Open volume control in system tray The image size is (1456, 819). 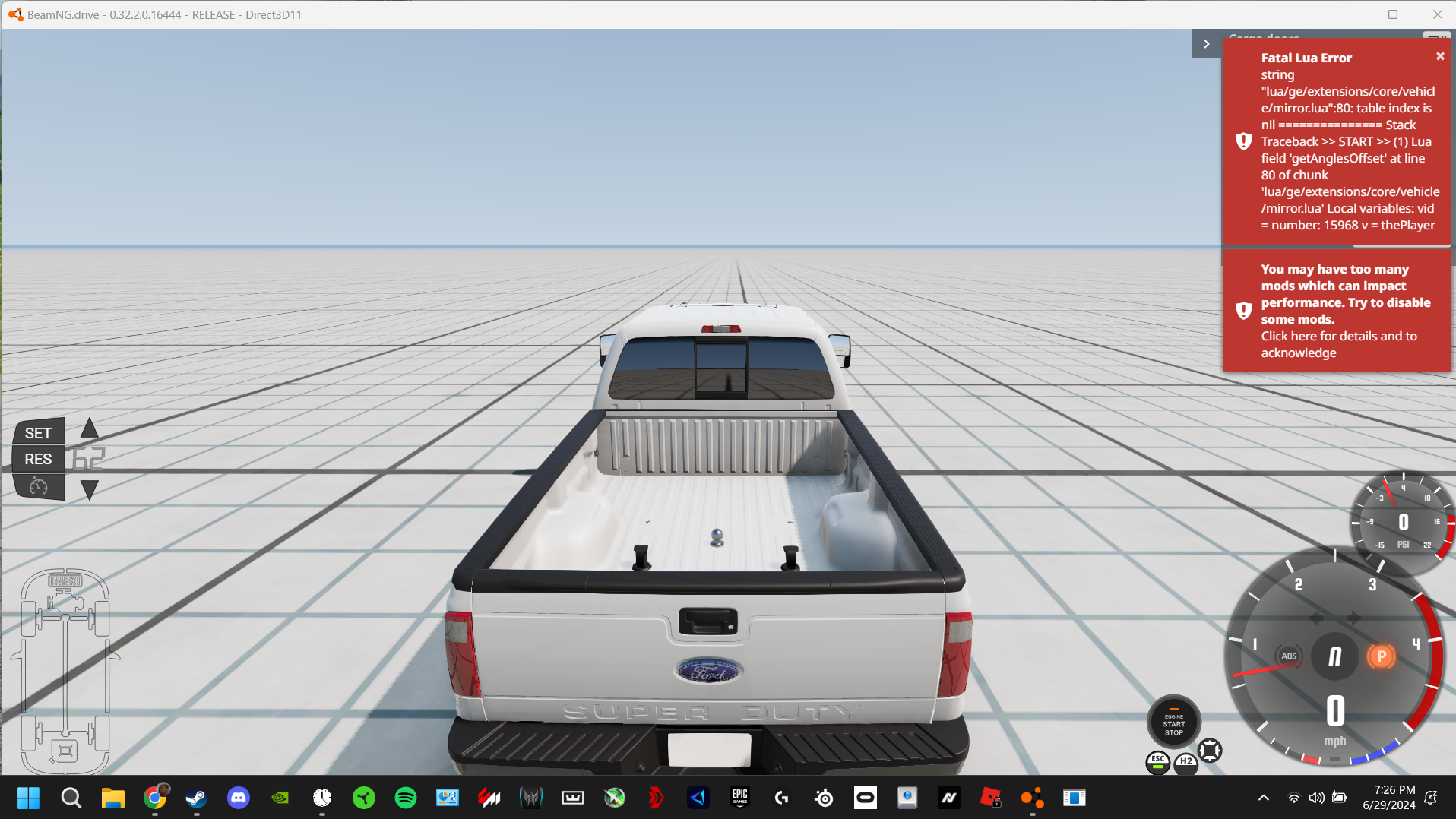[1316, 798]
